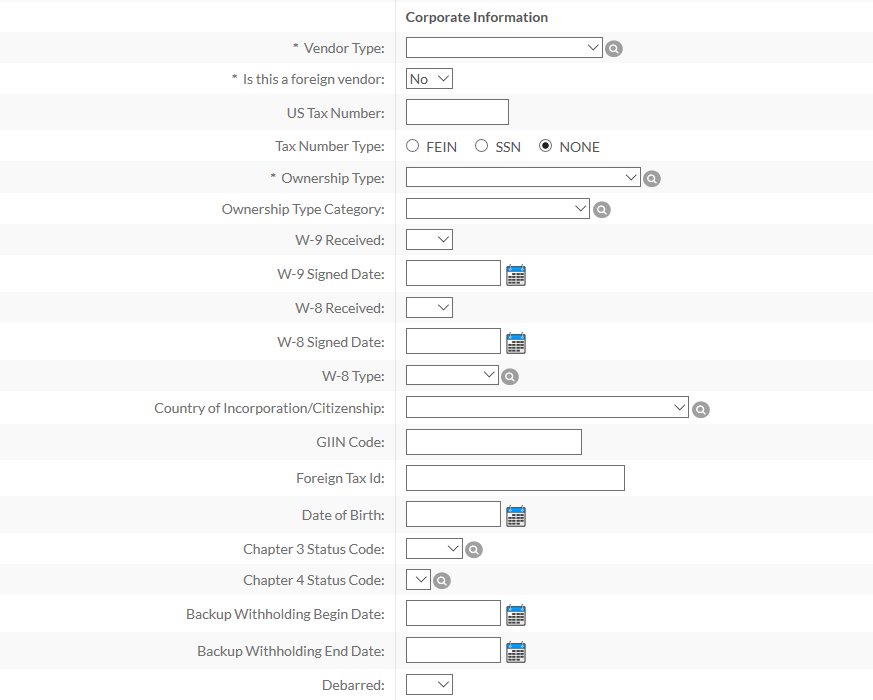Click into the US Tax Number field

457,112
